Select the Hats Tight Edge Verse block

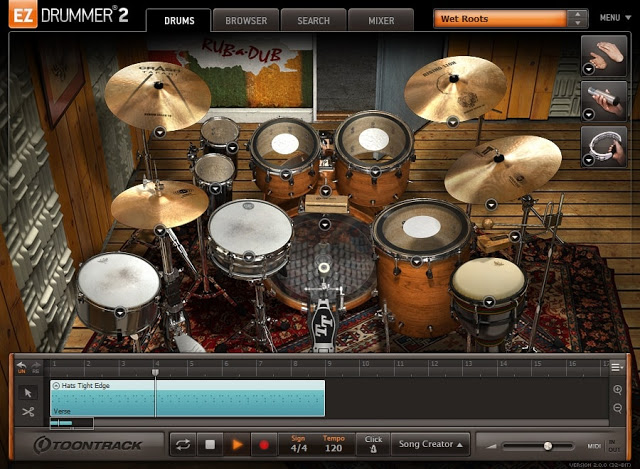click(187, 398)
